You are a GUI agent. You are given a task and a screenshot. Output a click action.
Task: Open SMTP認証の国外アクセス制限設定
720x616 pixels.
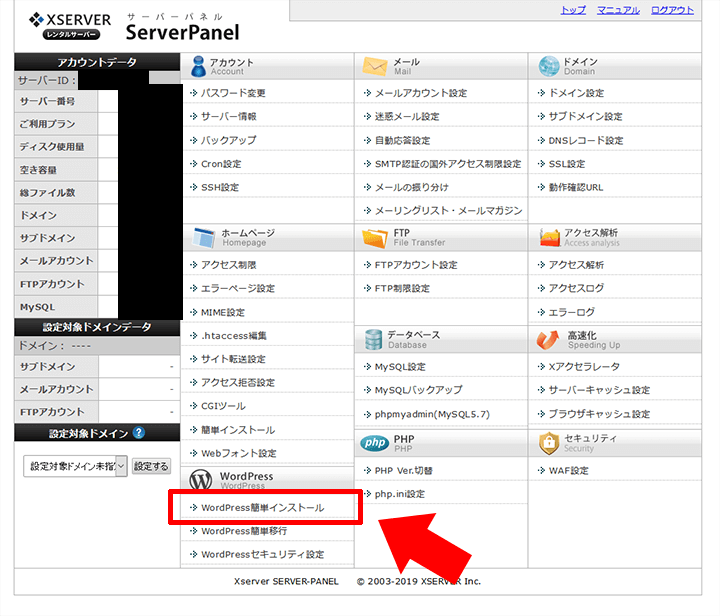(448, 164)
